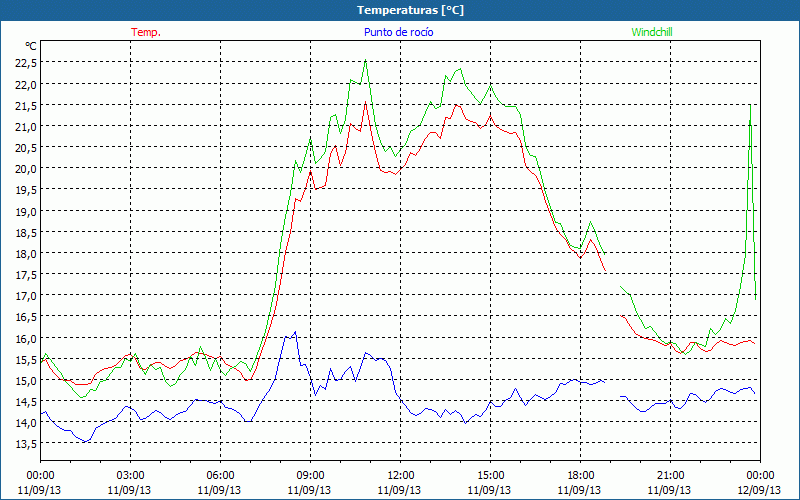The height and width of the screenshot is (500, 800).
Task: Click the 12/09/13 date label
Action: (760, 490)
